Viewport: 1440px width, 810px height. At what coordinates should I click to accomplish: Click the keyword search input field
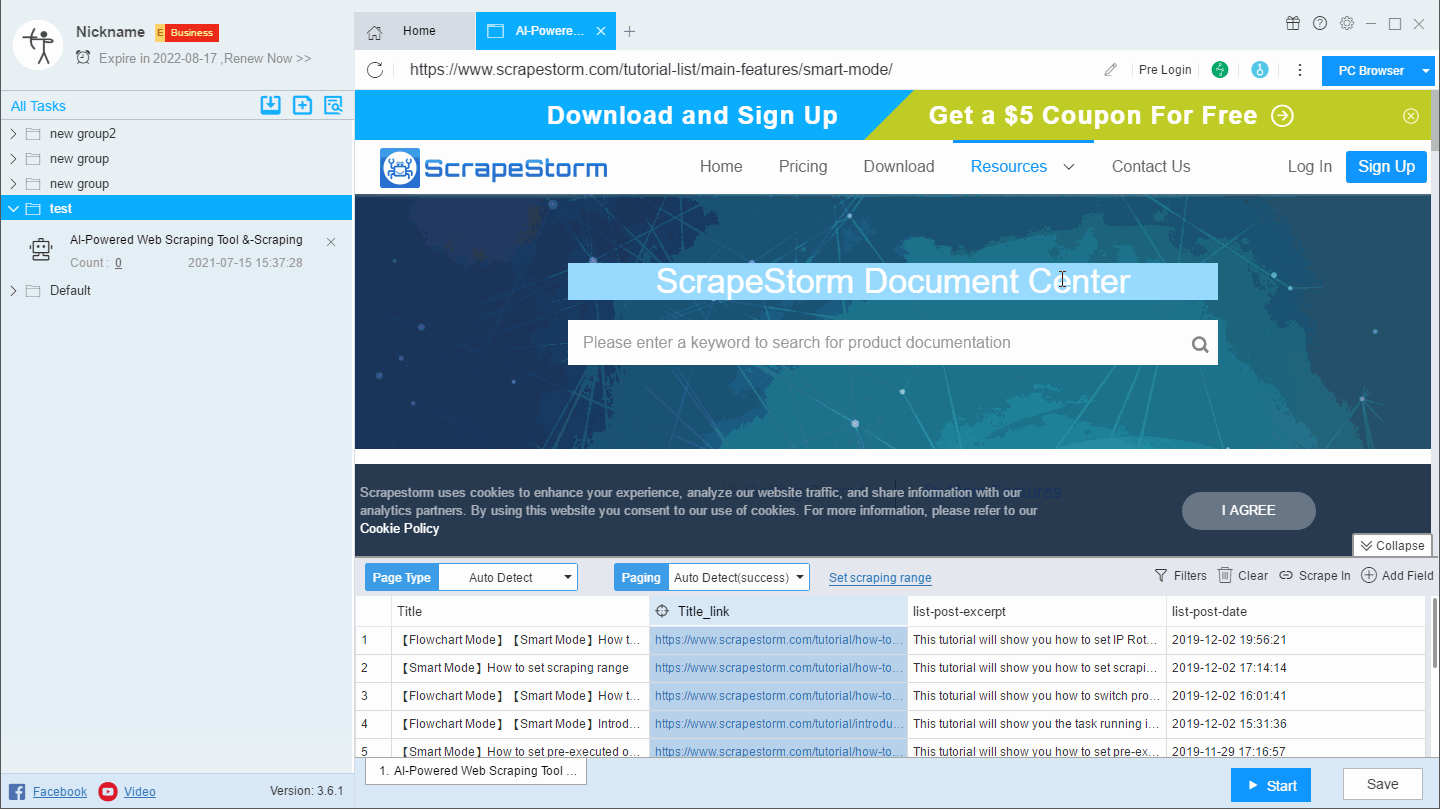pos(892,343)
